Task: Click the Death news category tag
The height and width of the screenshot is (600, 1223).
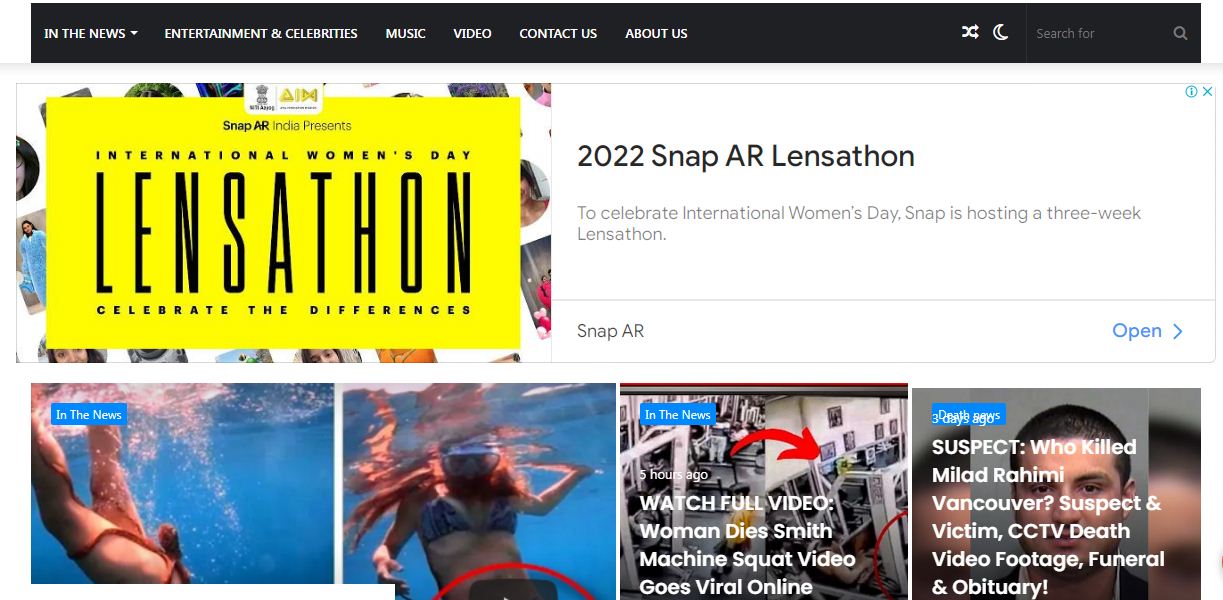Action: pos(969,414)
